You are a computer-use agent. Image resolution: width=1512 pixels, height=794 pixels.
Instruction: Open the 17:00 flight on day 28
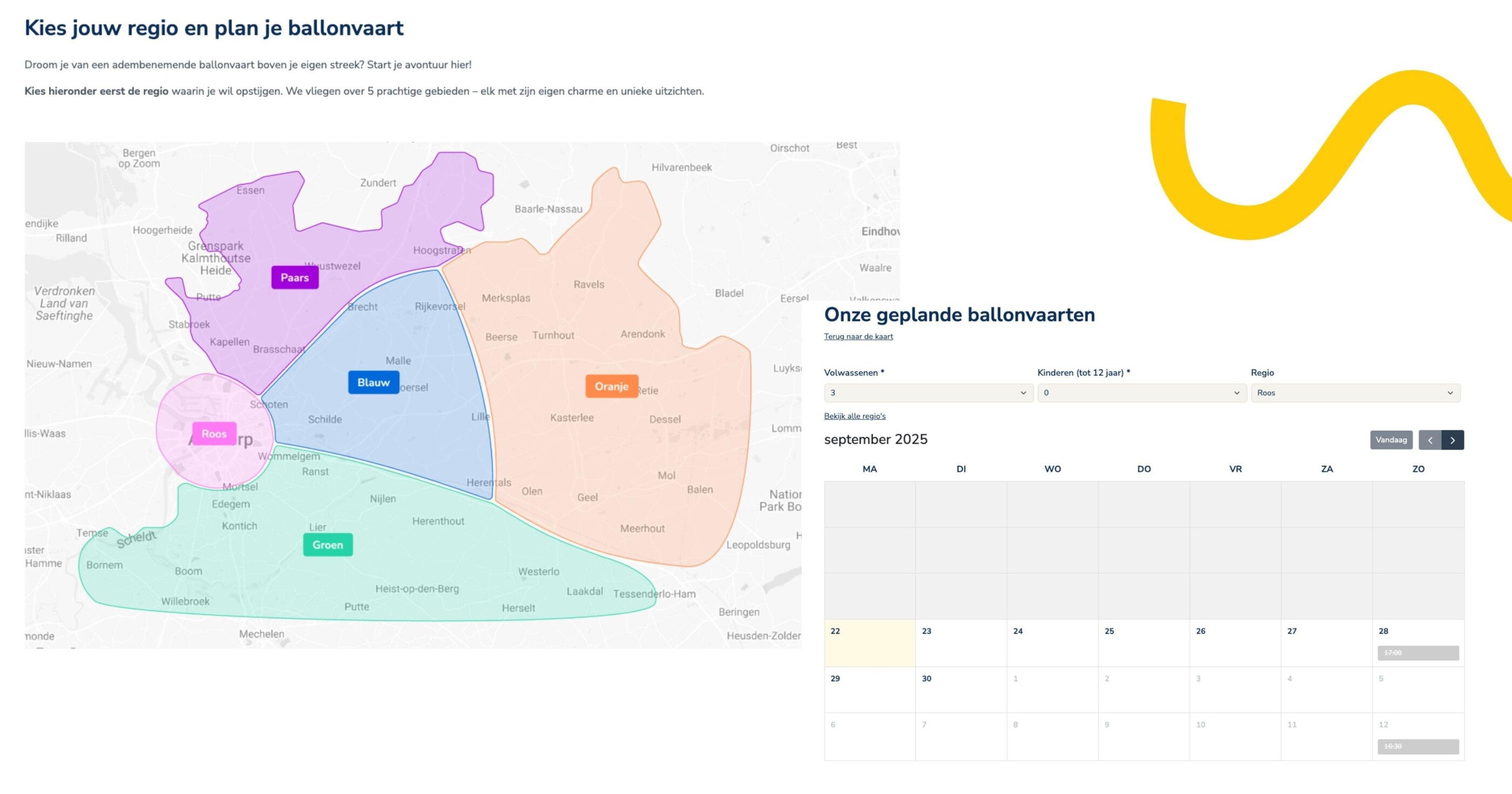click(x=1418, y=652)
